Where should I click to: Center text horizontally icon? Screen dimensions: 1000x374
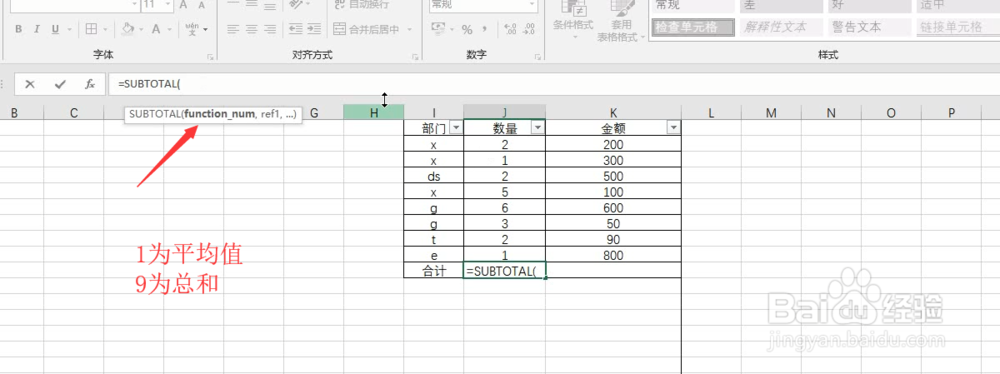(x=252, y=29)
